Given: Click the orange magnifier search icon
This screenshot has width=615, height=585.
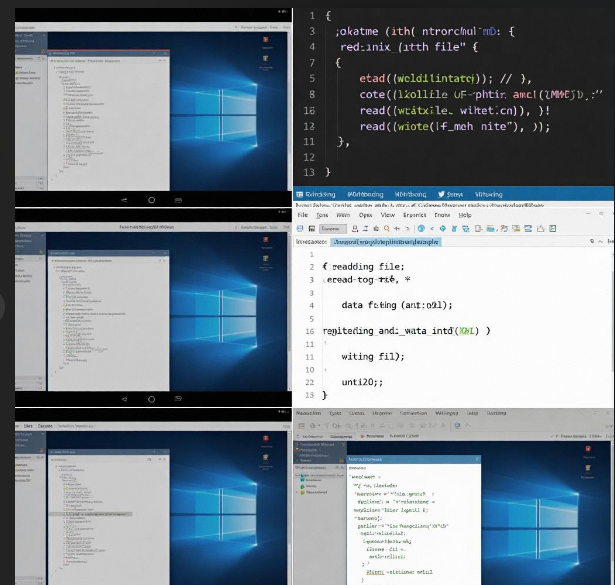Looking at the screenshot, I should tap(387, 229).
